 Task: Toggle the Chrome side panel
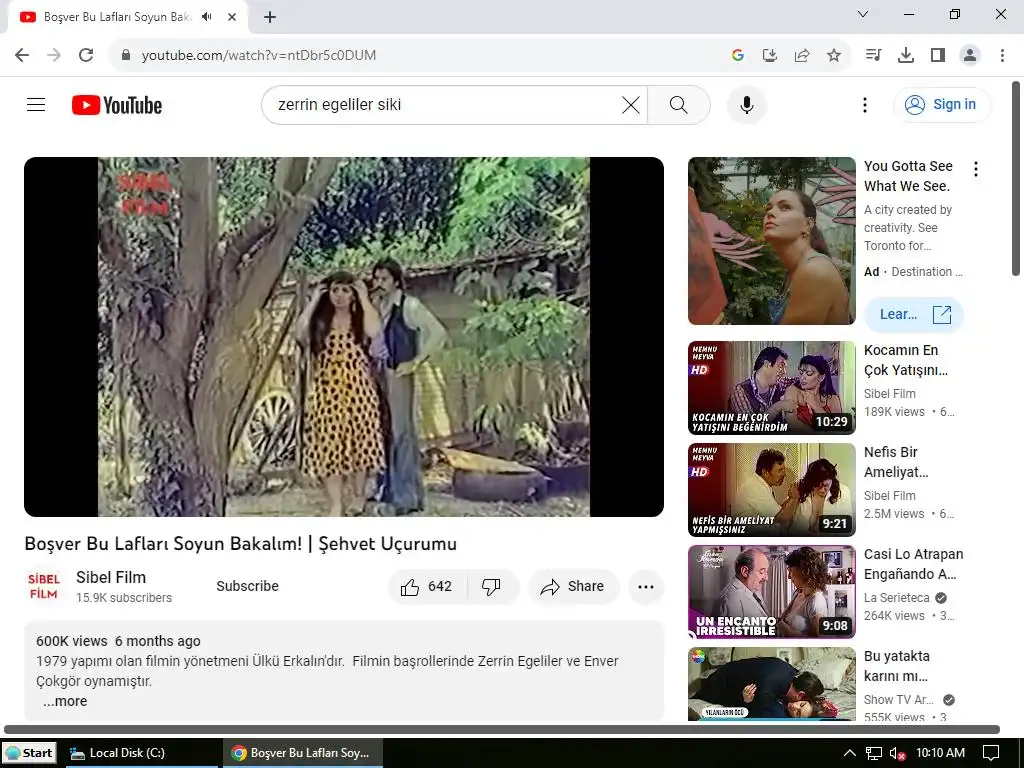point(938,55)
